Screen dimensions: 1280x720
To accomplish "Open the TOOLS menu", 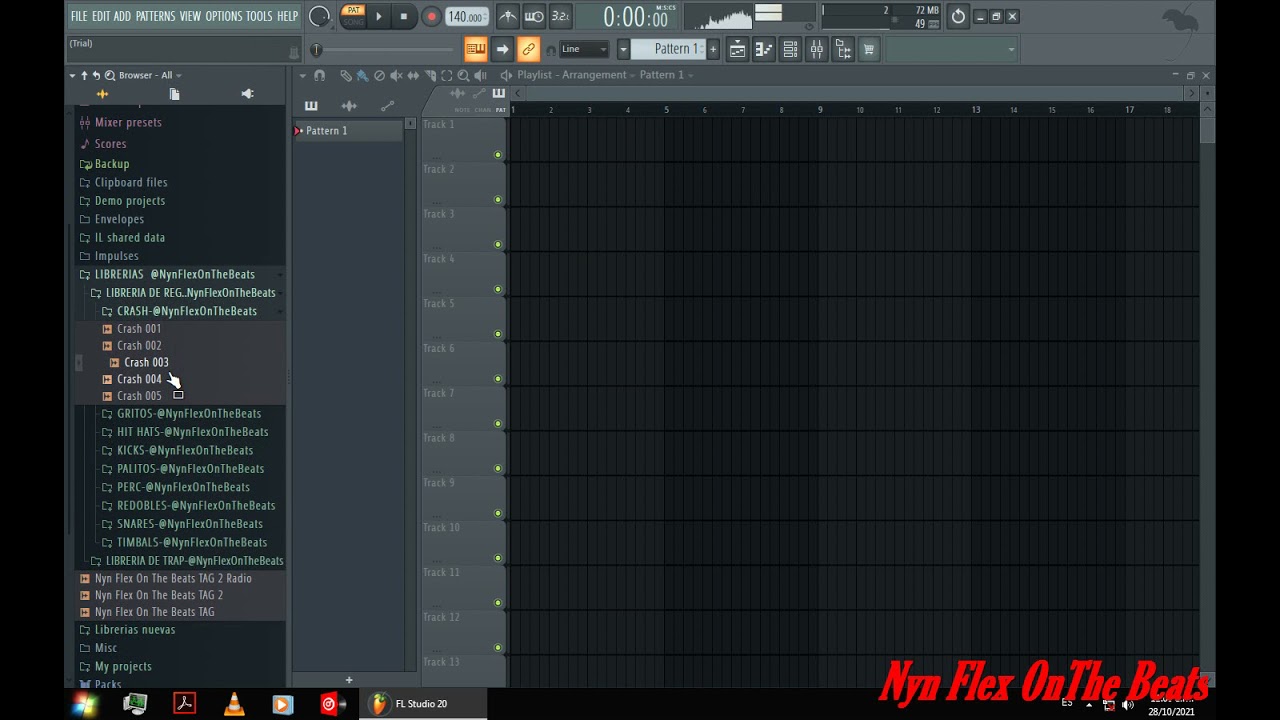I will pyautogui.click(x=259, y=17).
